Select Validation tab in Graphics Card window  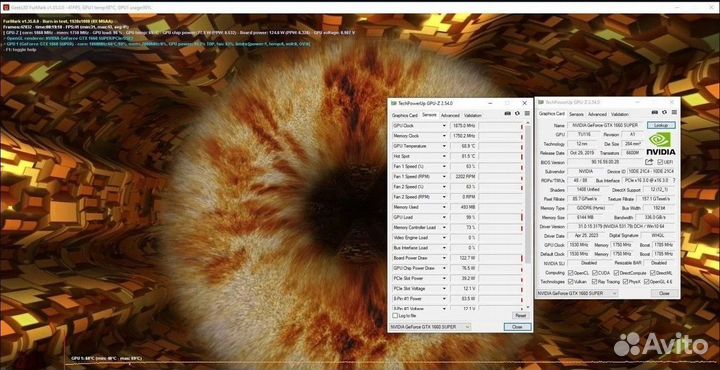(x=619, y=114)
